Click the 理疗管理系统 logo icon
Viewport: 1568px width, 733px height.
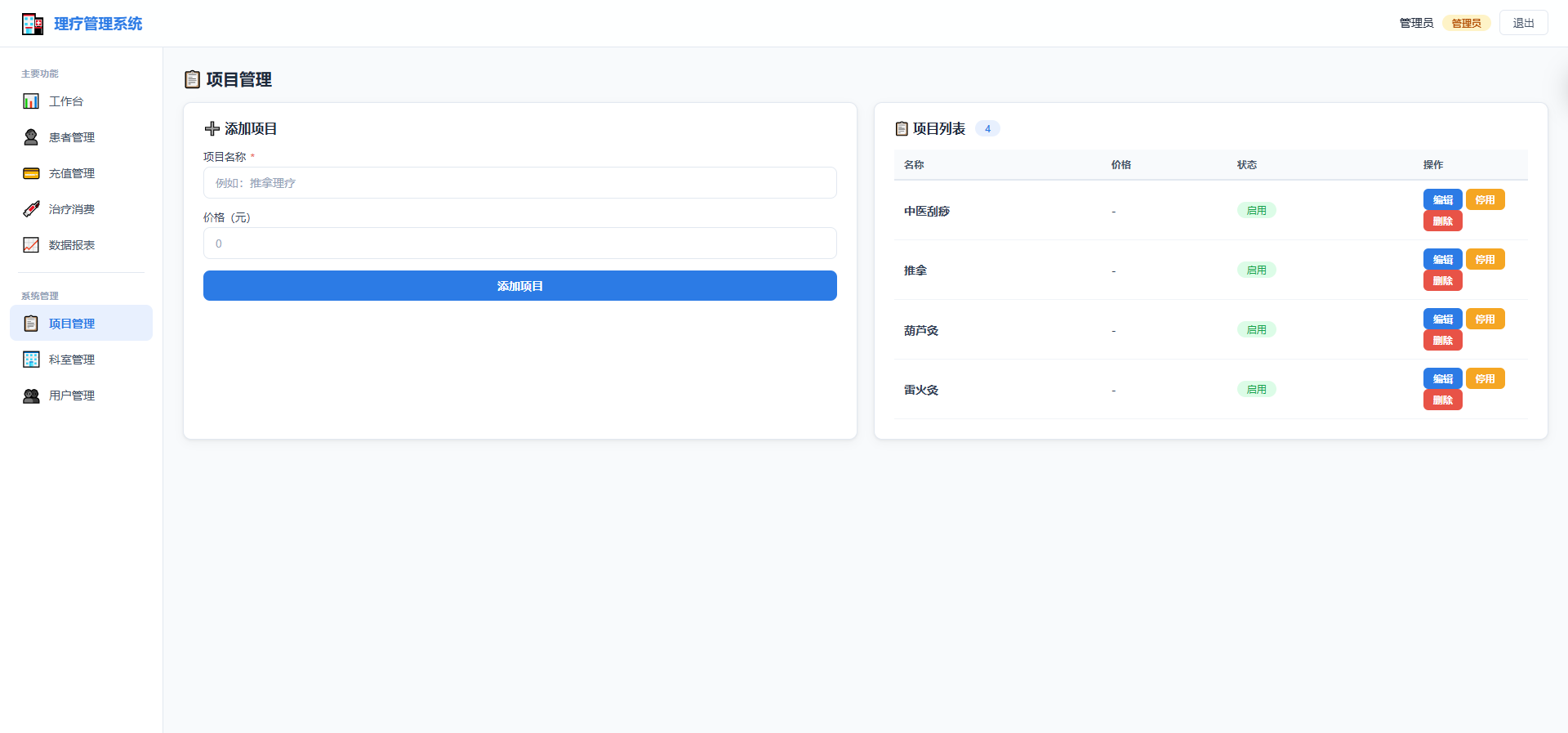coord(33,24)
